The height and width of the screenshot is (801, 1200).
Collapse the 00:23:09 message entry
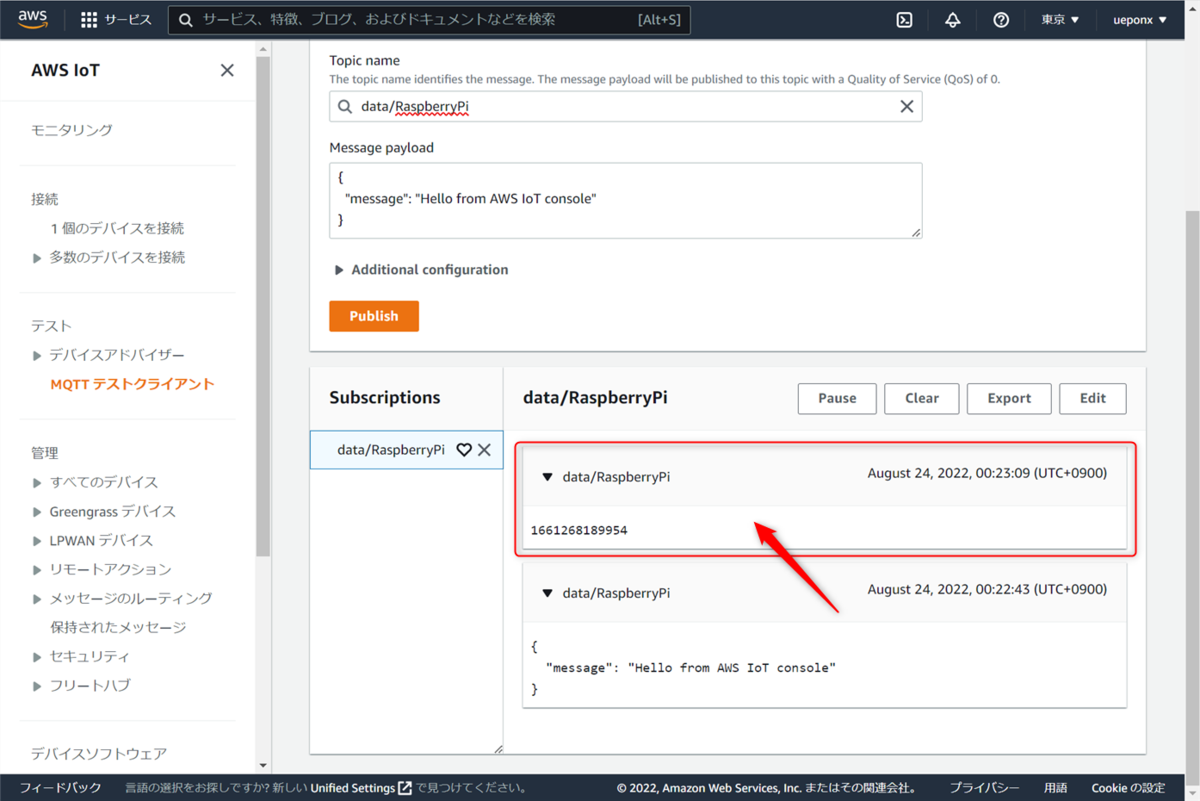click(547, 477)
